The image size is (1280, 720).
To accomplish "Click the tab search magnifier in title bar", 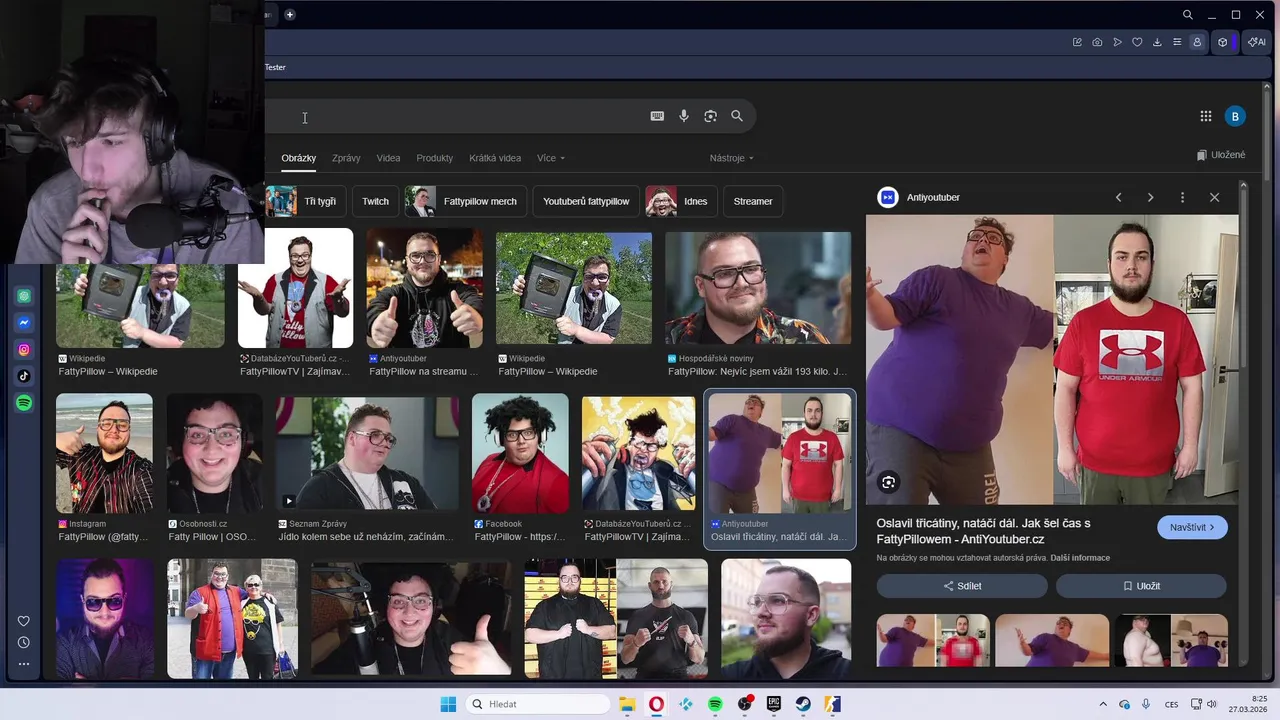I will pyautogui.click(x=1188, y=15).
